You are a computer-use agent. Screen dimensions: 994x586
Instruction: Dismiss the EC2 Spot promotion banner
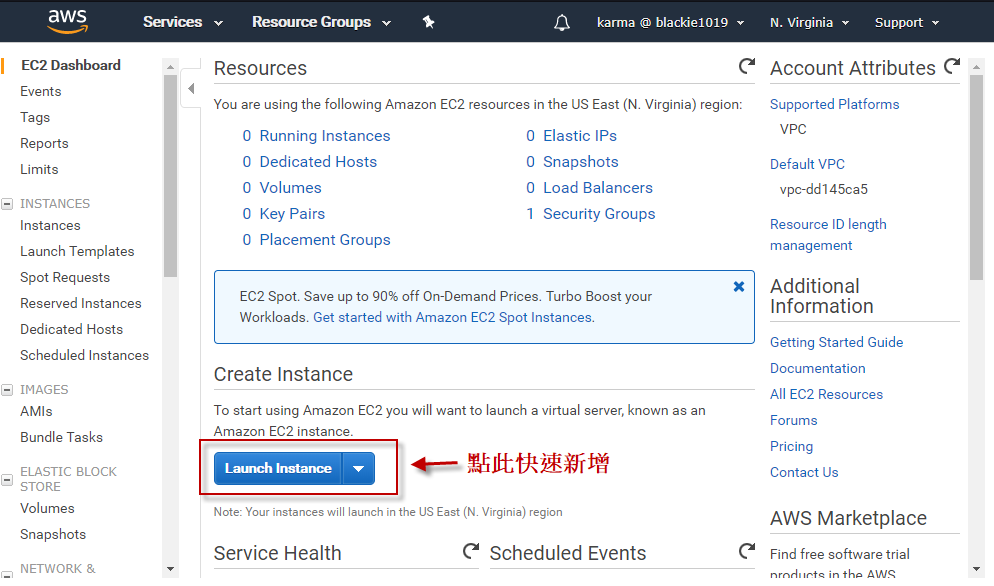click(739, 286)
